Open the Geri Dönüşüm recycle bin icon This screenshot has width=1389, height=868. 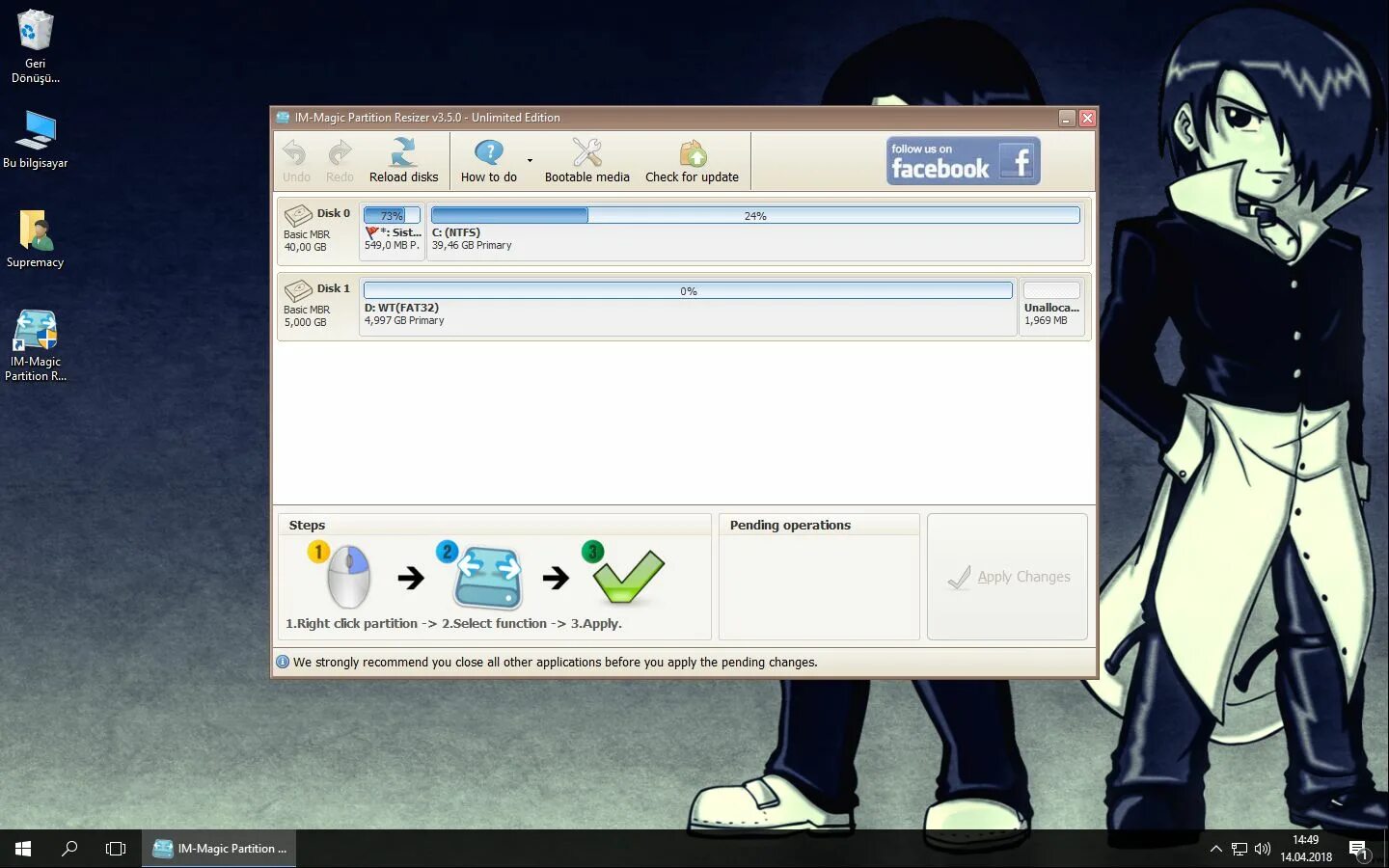[x=35, y=47]
